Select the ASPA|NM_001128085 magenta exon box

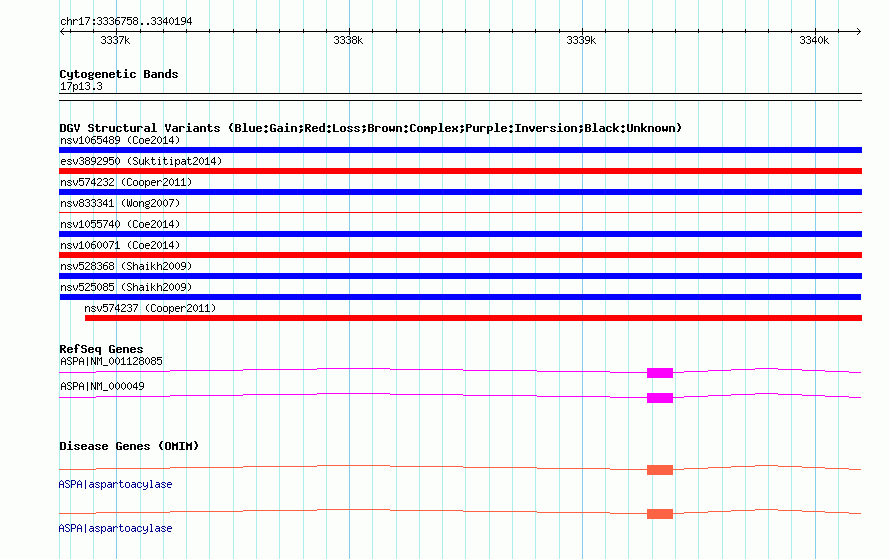660,373
